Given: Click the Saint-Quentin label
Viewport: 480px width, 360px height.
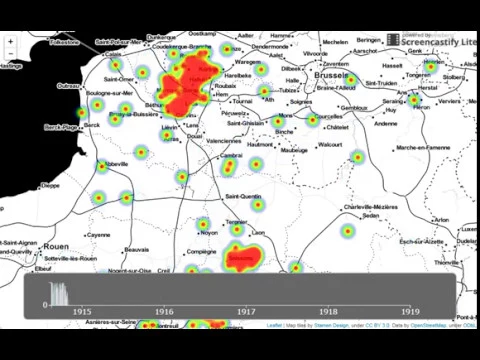Looking at the screenshot, I should click(243, 196).
